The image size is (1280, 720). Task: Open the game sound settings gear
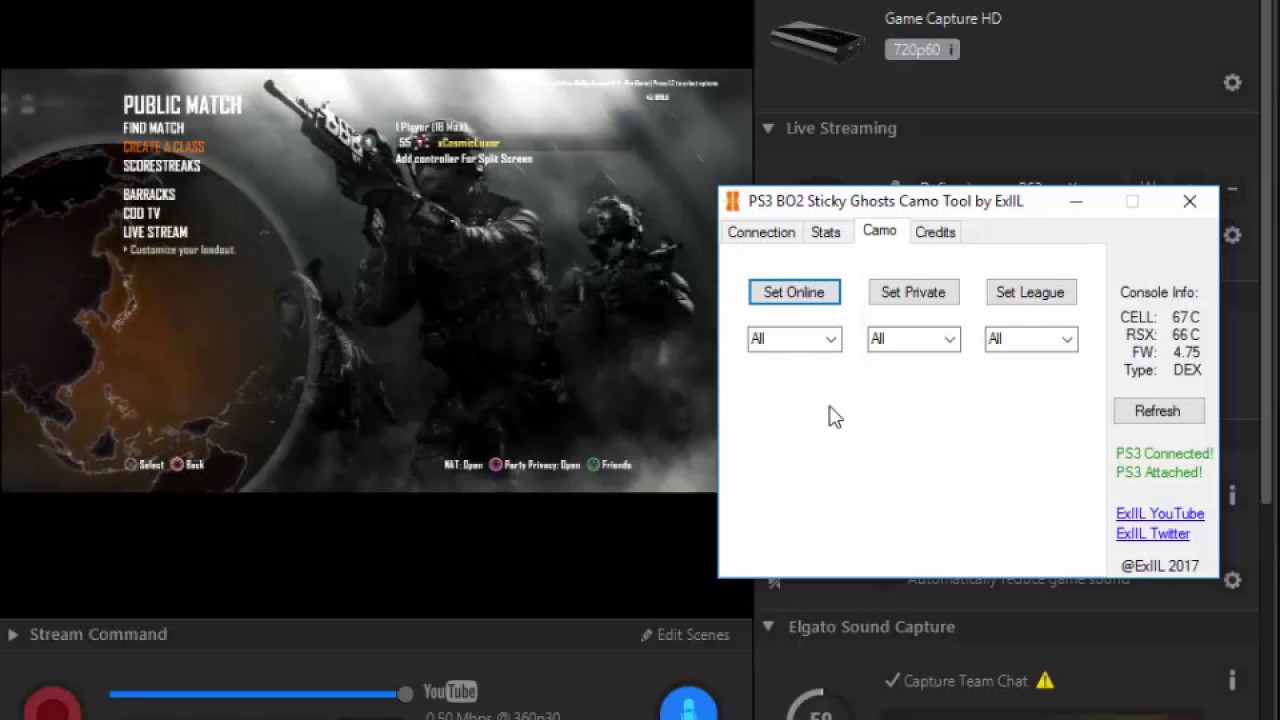[1232, 580]
